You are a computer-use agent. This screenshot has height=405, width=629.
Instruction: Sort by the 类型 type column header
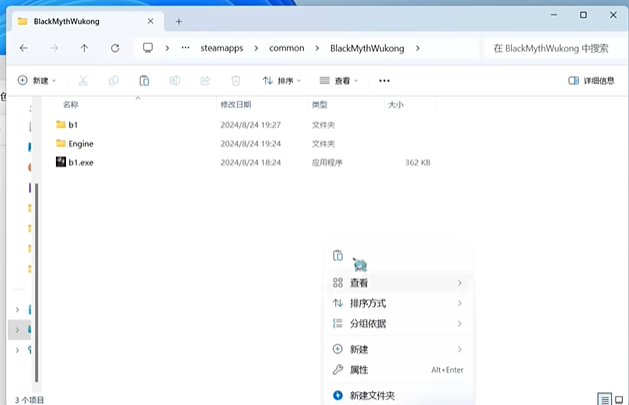320,105
